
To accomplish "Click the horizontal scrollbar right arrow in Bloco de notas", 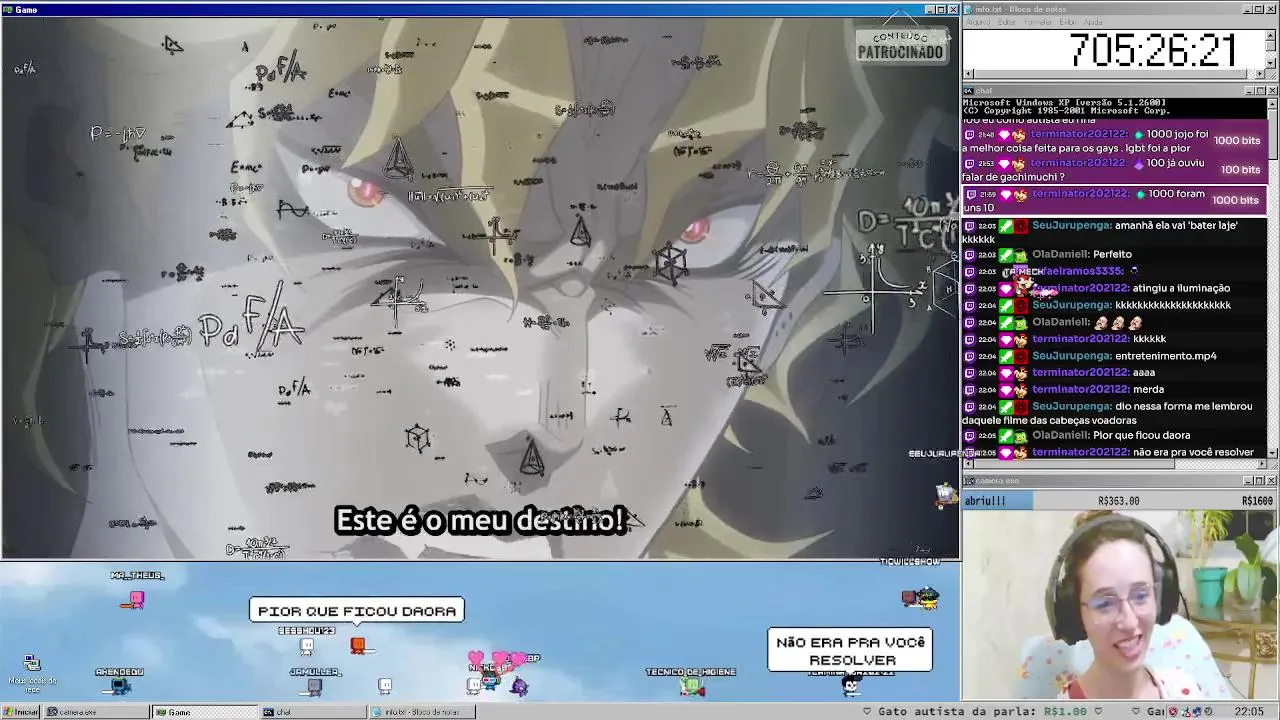I will tap(1261, 74).
